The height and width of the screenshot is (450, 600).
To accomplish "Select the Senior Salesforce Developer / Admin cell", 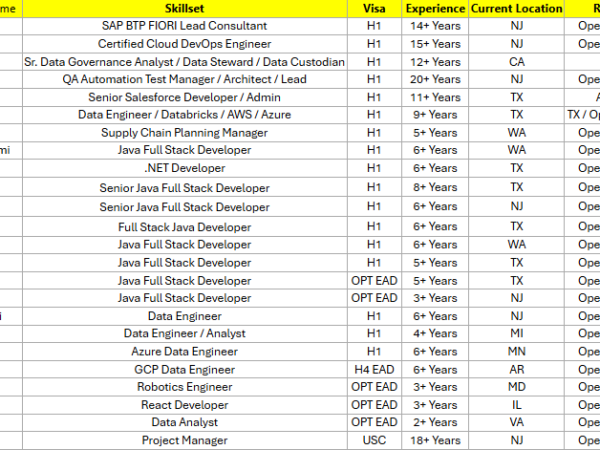I will (184, 98).
